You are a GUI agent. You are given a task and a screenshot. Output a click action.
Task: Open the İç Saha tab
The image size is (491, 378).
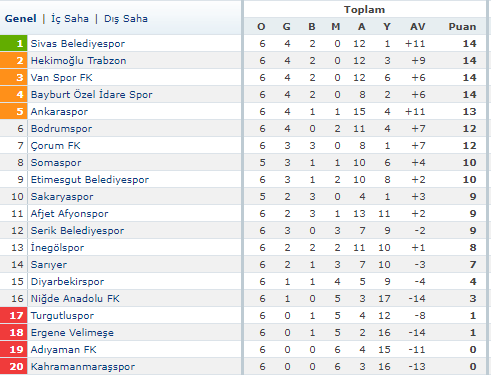[70, 18]
